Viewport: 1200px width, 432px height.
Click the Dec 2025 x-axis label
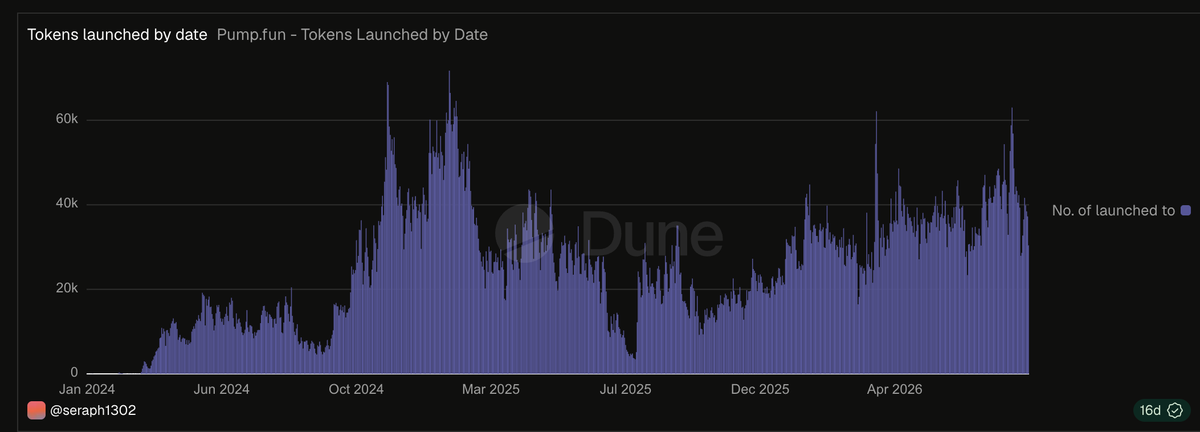click(761, 389)
